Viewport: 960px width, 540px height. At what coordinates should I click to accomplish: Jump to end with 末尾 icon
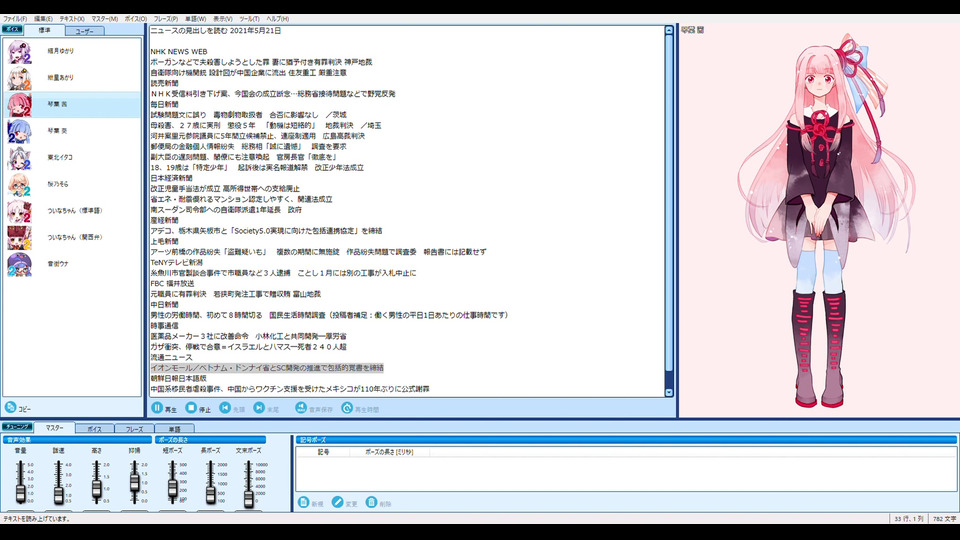coord(259,408)
